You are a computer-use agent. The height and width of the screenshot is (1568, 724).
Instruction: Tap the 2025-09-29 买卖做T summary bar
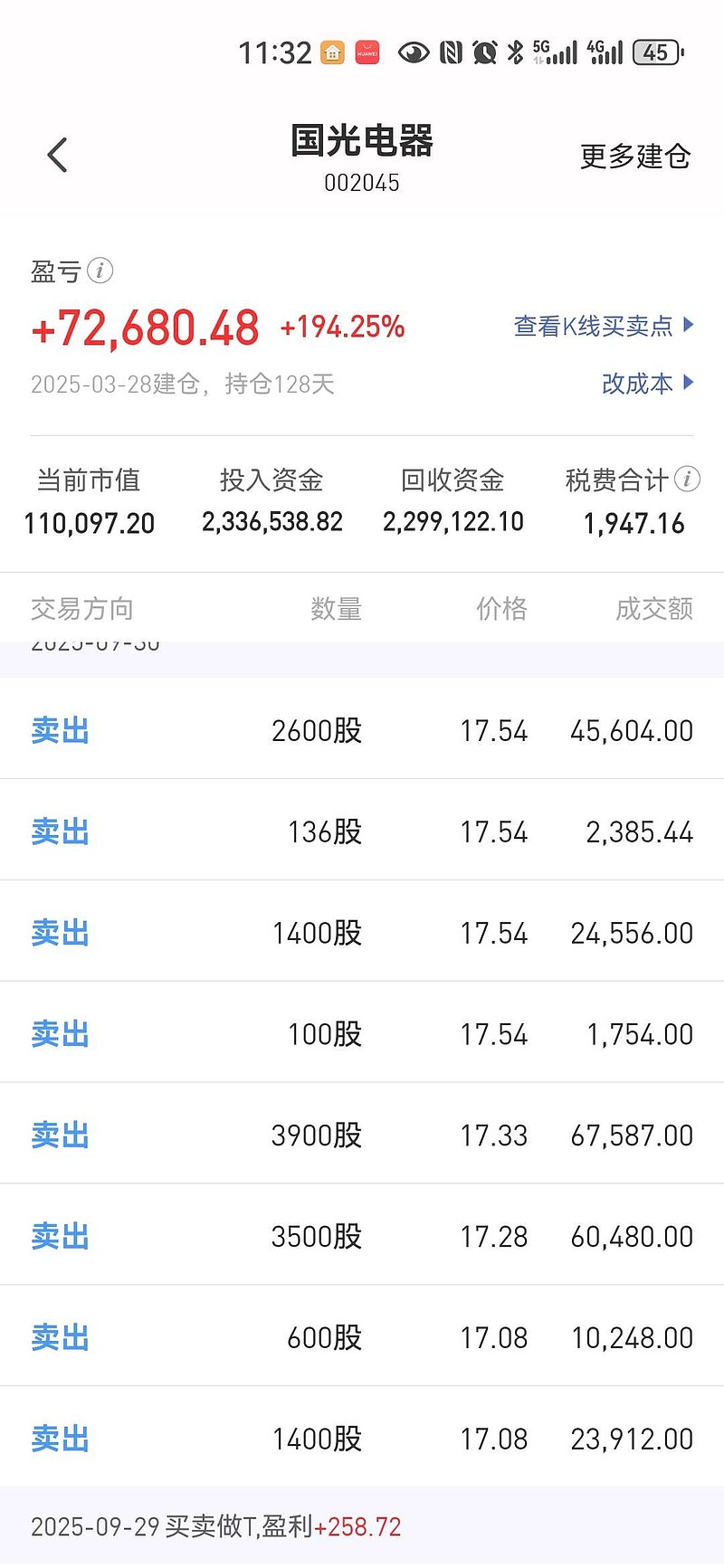click(362, 1527)
